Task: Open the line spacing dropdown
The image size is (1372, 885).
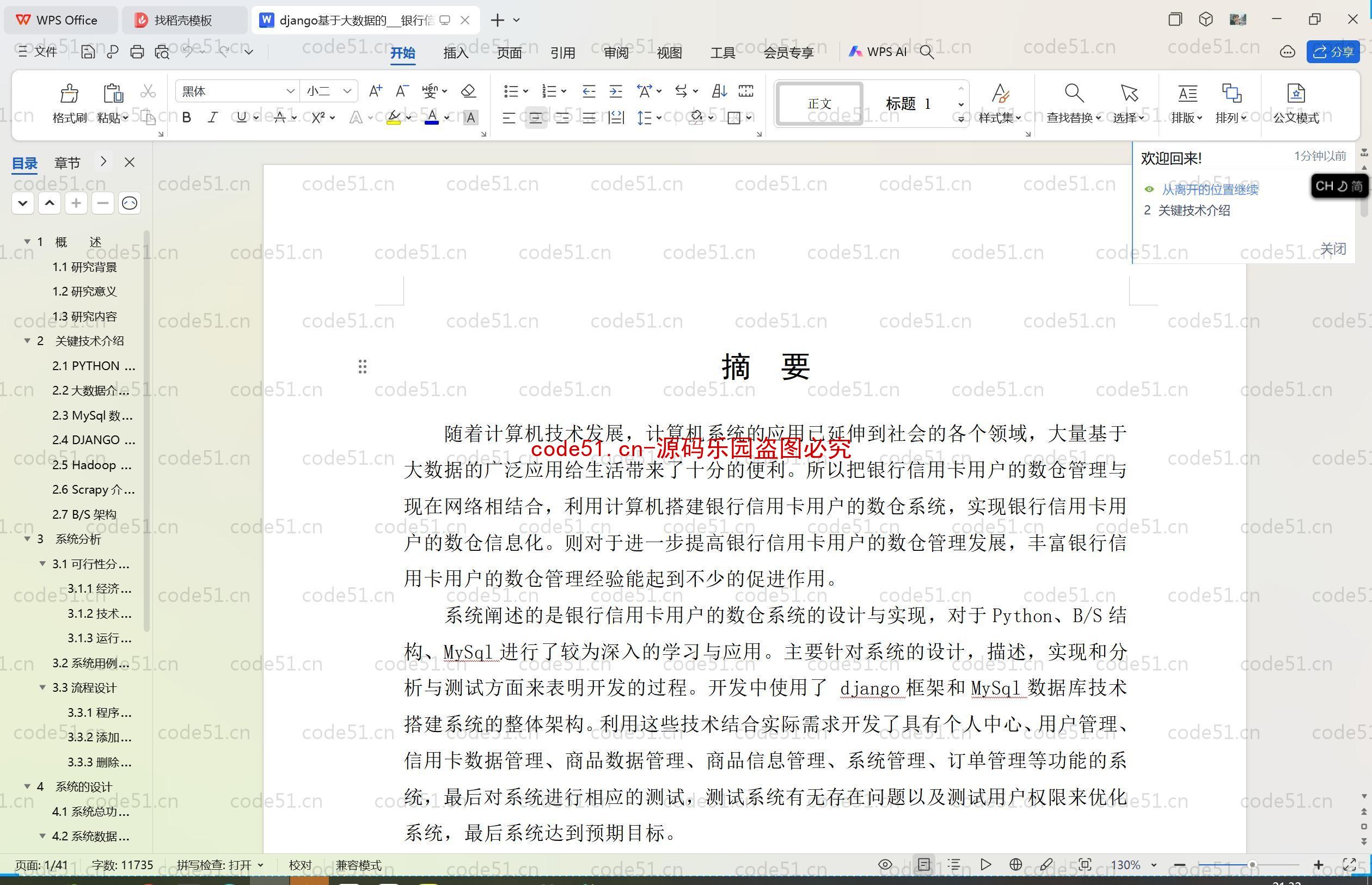Action: (659, 118)
